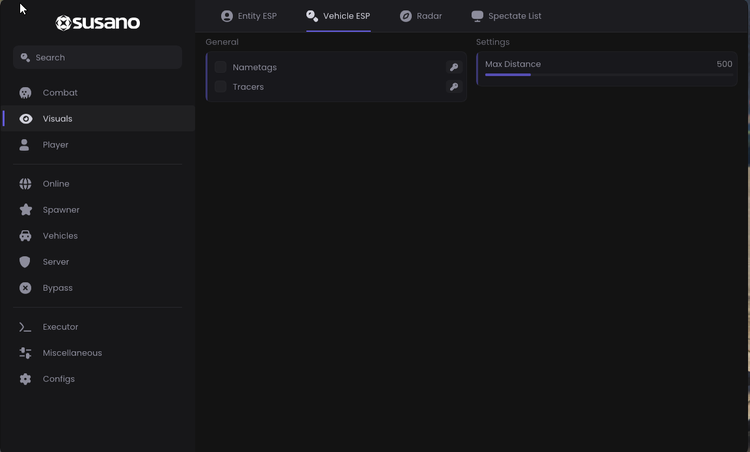Switch to the Radar tab
The height and width of the screenshot is (452, 750).
pyautogui.click(x=421, y=16)
